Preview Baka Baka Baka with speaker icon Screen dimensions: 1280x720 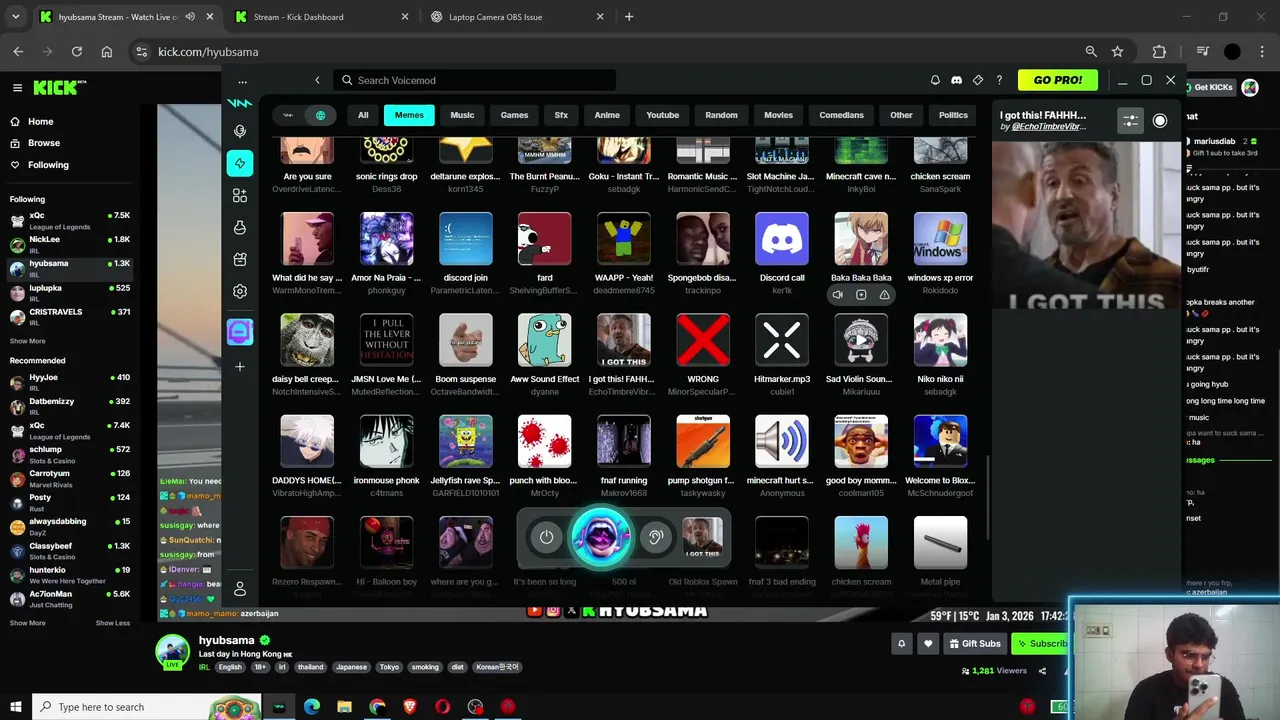838,295
